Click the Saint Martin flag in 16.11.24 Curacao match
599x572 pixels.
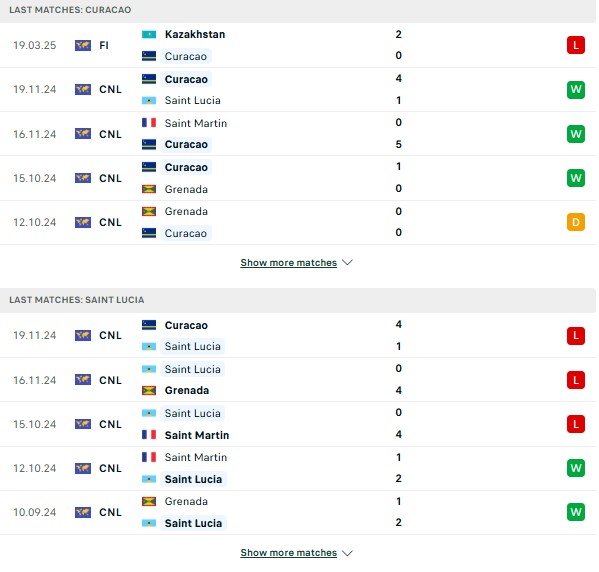tap(149, 123)
